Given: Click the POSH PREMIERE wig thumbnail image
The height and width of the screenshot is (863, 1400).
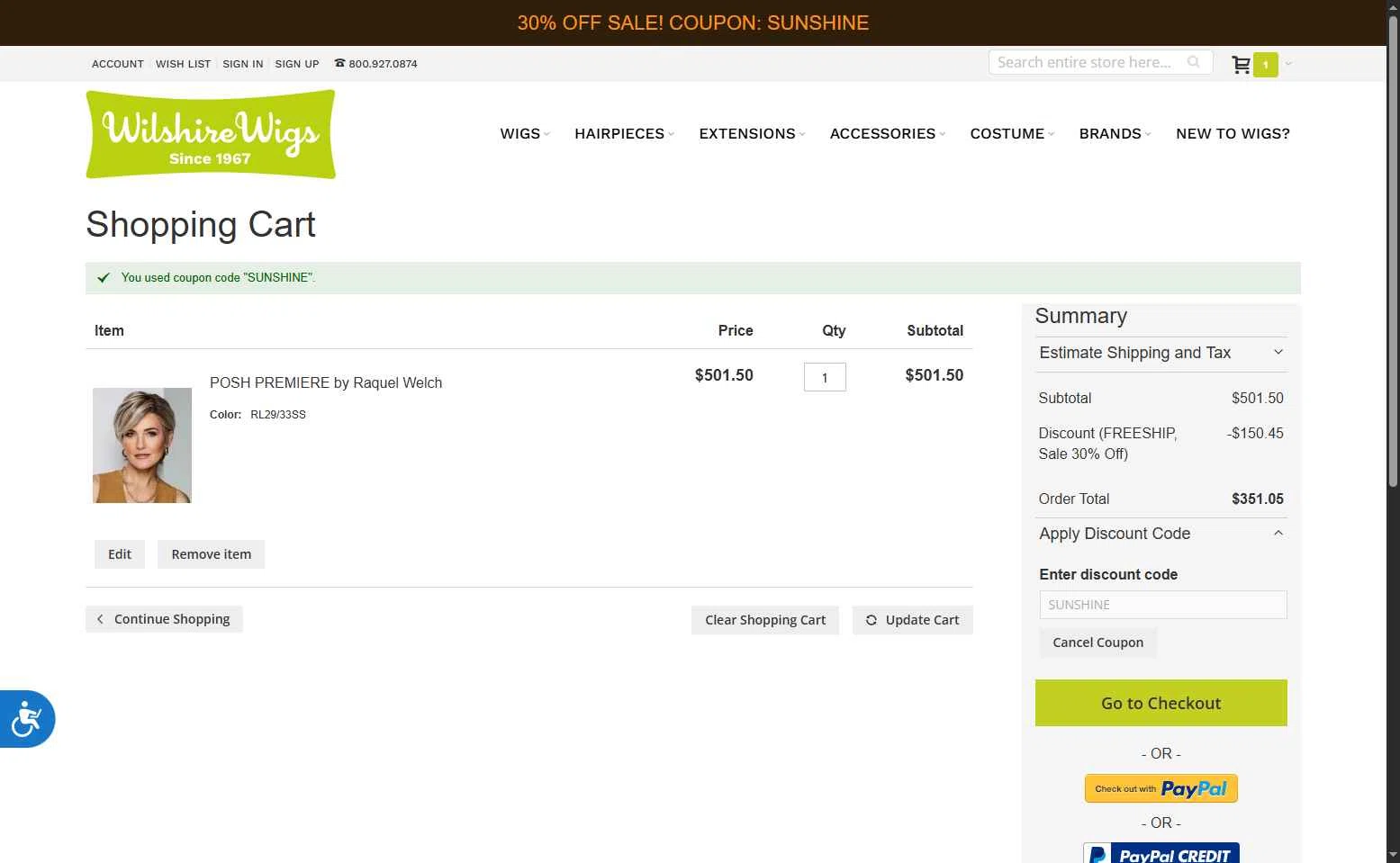Looking at the screenshot, I should 142,445.
